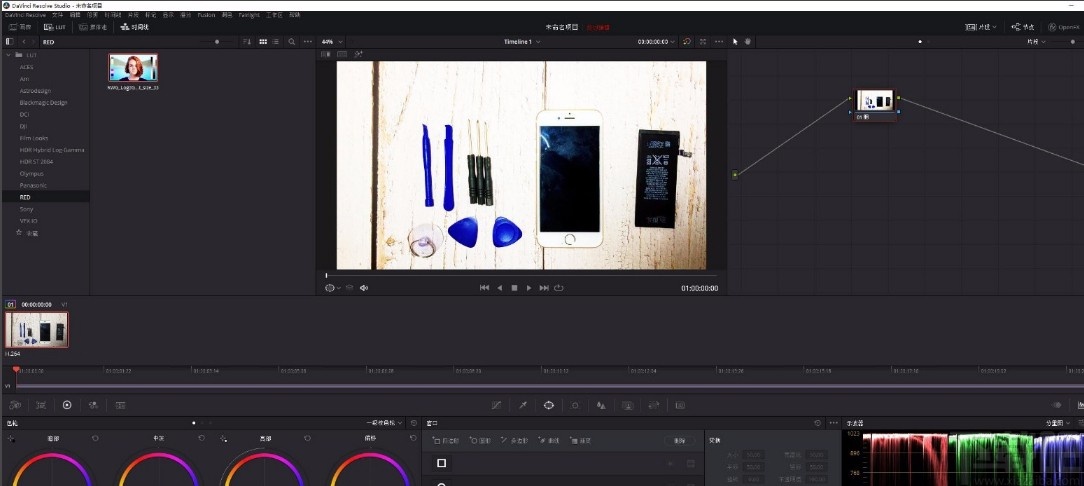1084x486 pixels.
Task: Play the clip forward
Action: (x=529, y=288)
